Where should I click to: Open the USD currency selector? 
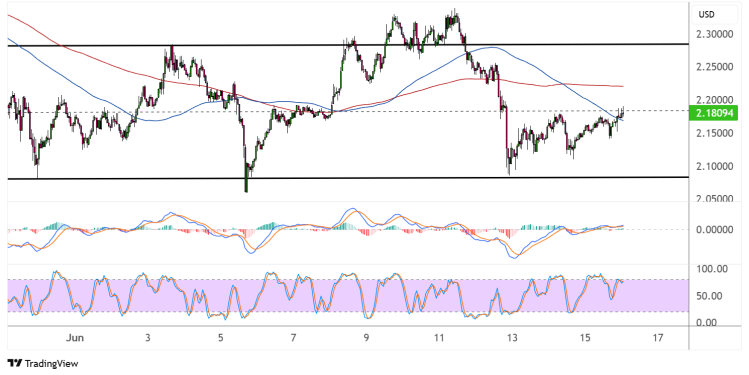[x=715, y=15]
